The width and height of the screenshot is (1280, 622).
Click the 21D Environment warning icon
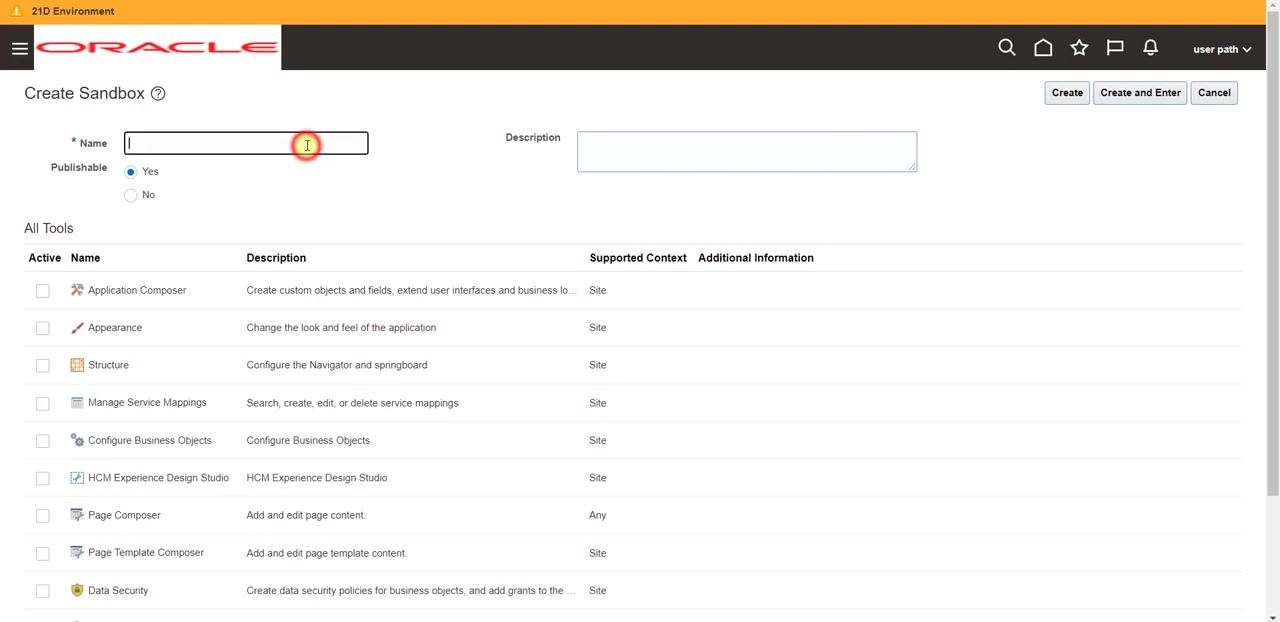click(16, 11)
